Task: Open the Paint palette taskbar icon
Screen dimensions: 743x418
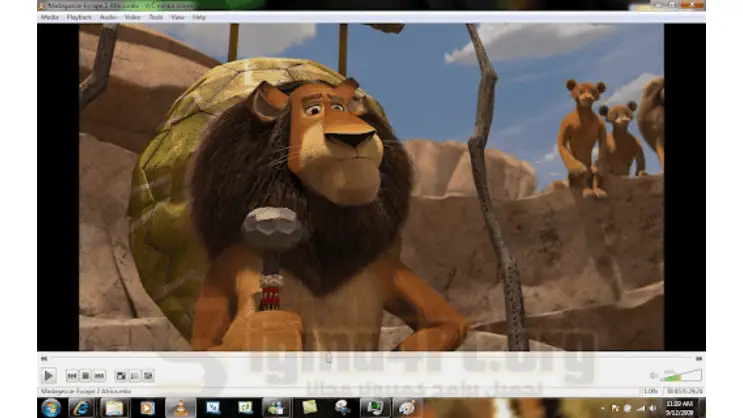Action: click(407, 408)
